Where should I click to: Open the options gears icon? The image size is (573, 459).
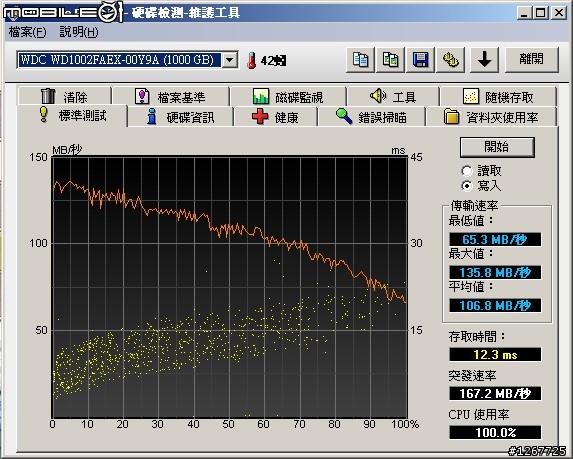coord(450,59)
